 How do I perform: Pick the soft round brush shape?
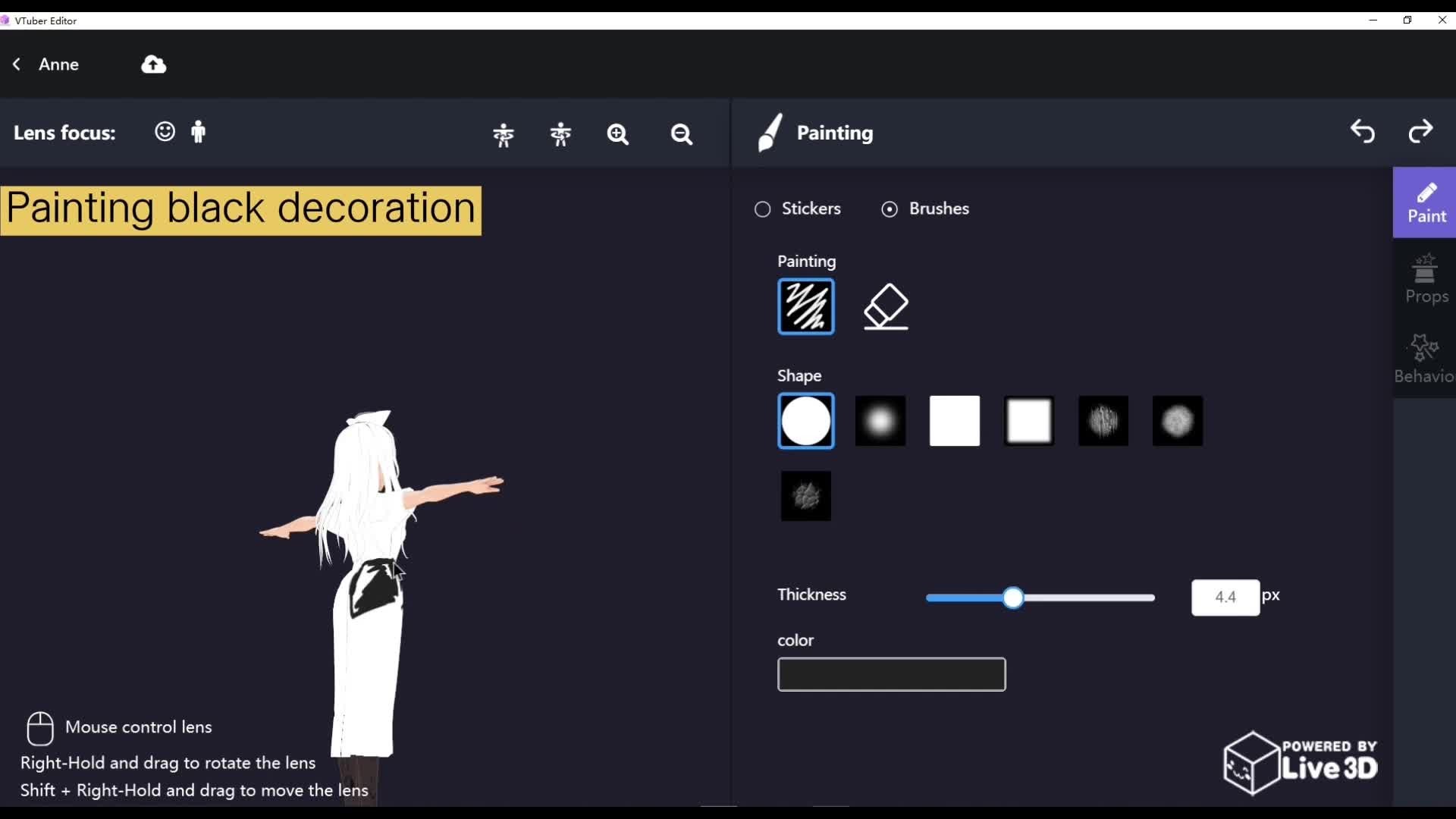(x=880, y=421)
